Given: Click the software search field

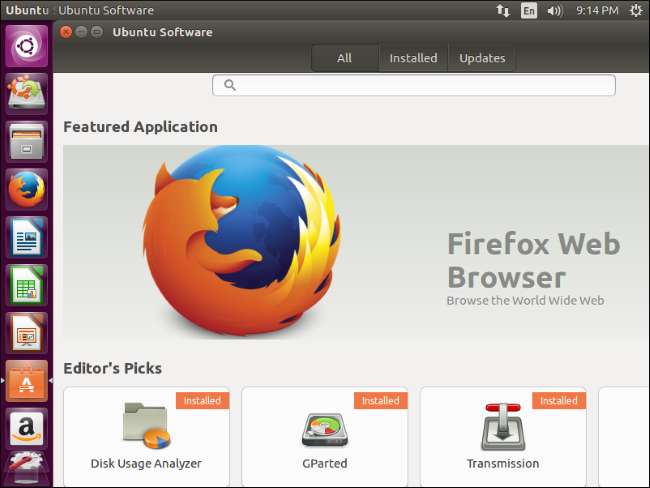Looking at the screenshot, I should pyautogui.click(x=413, y=85).
